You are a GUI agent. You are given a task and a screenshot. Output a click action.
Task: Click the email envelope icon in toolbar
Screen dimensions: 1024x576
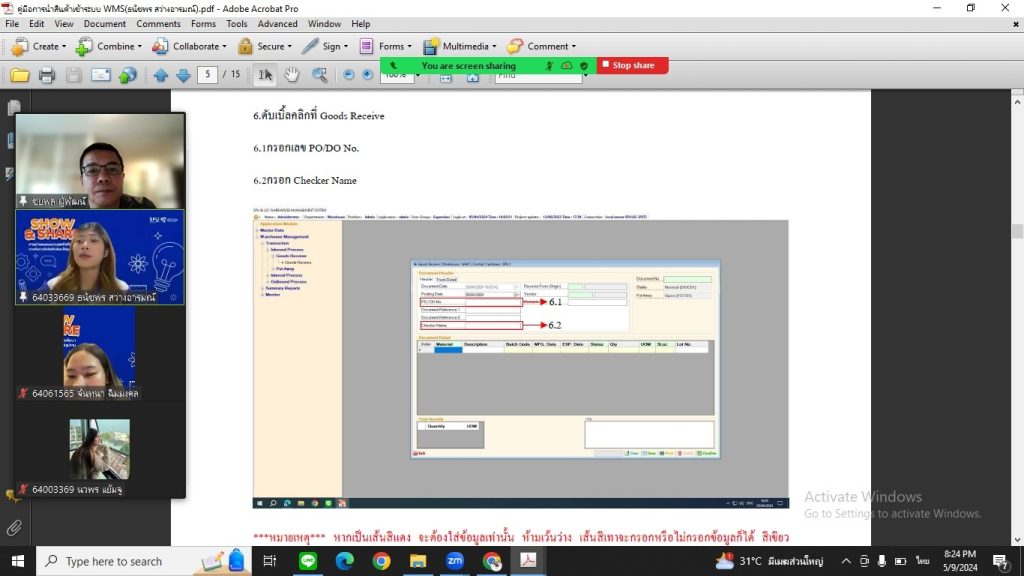point(101,75)
